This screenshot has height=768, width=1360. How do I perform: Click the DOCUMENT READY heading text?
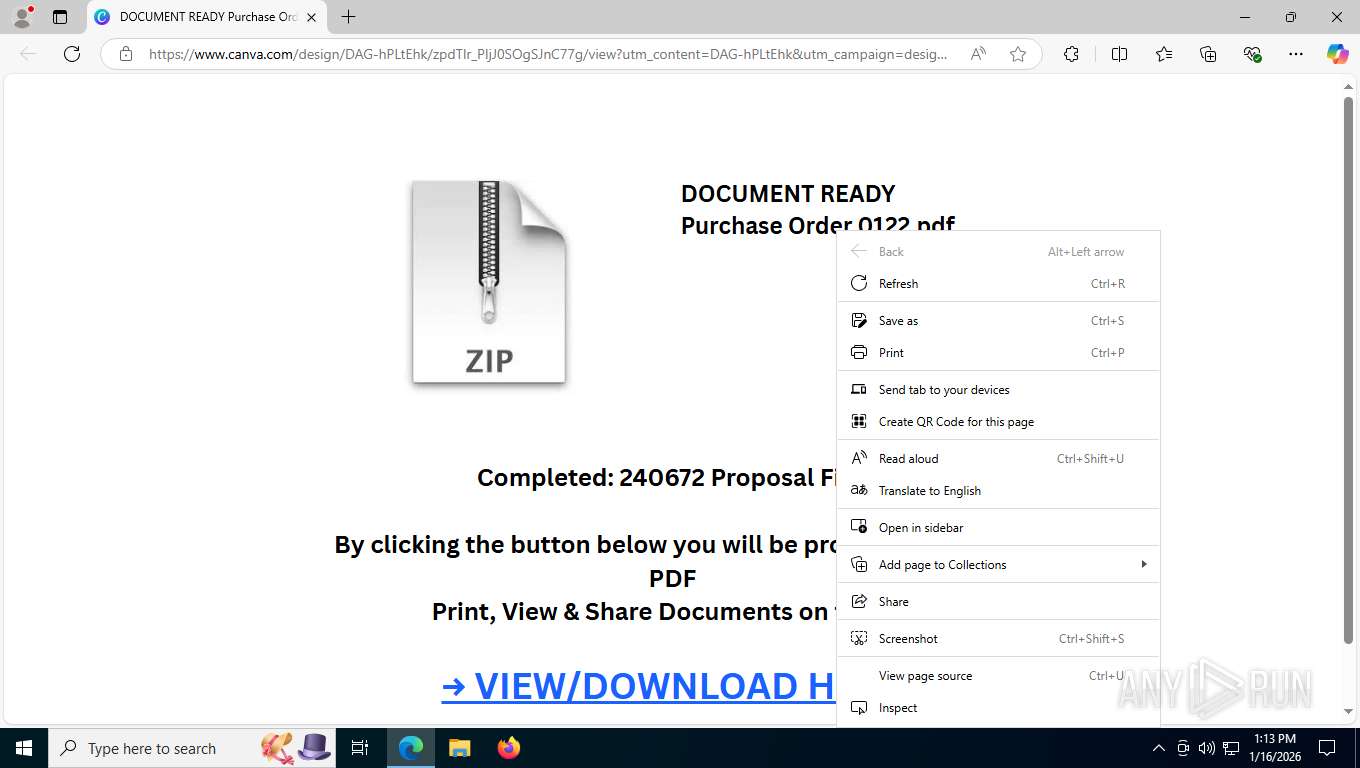tap(788, 194)
